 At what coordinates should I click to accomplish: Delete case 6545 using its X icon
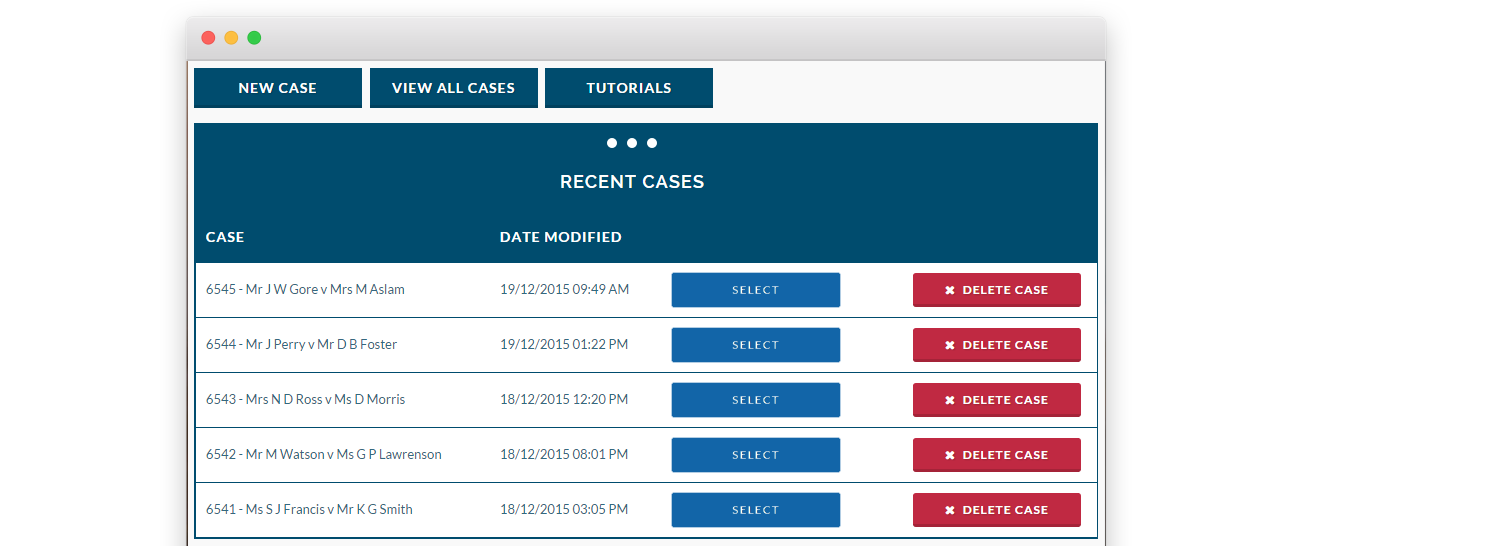[950, 290]
